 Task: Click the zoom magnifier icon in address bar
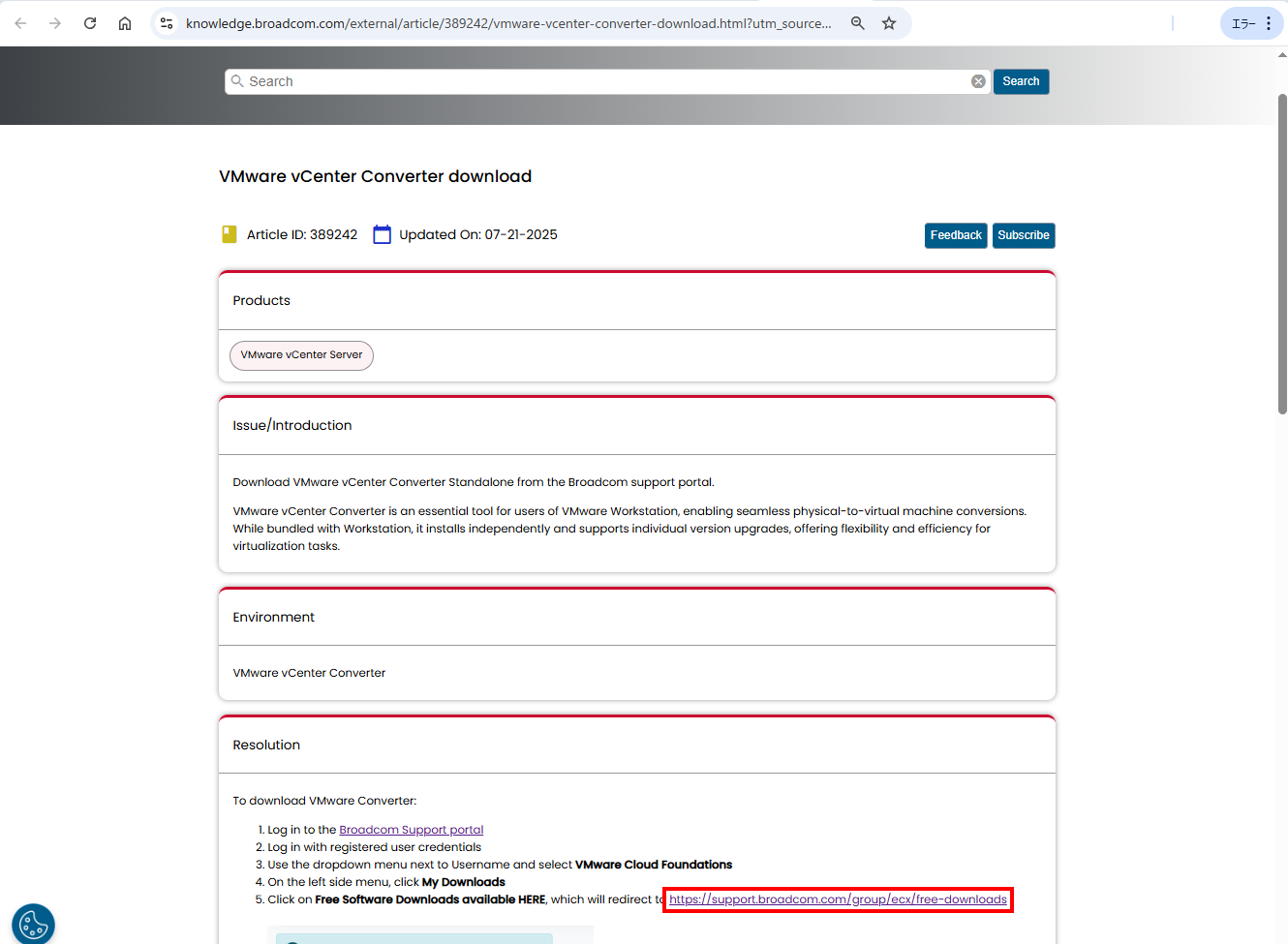(x=857, y=23)
